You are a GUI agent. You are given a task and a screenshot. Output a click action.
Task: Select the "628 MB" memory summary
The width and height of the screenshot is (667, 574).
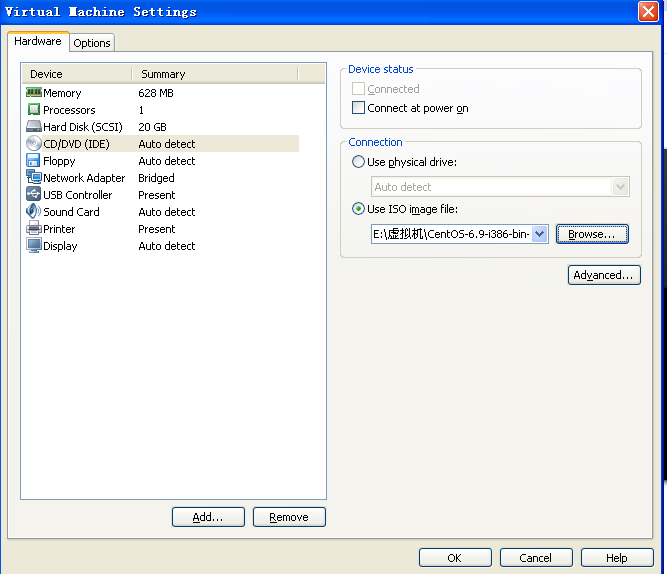[156, 93]
